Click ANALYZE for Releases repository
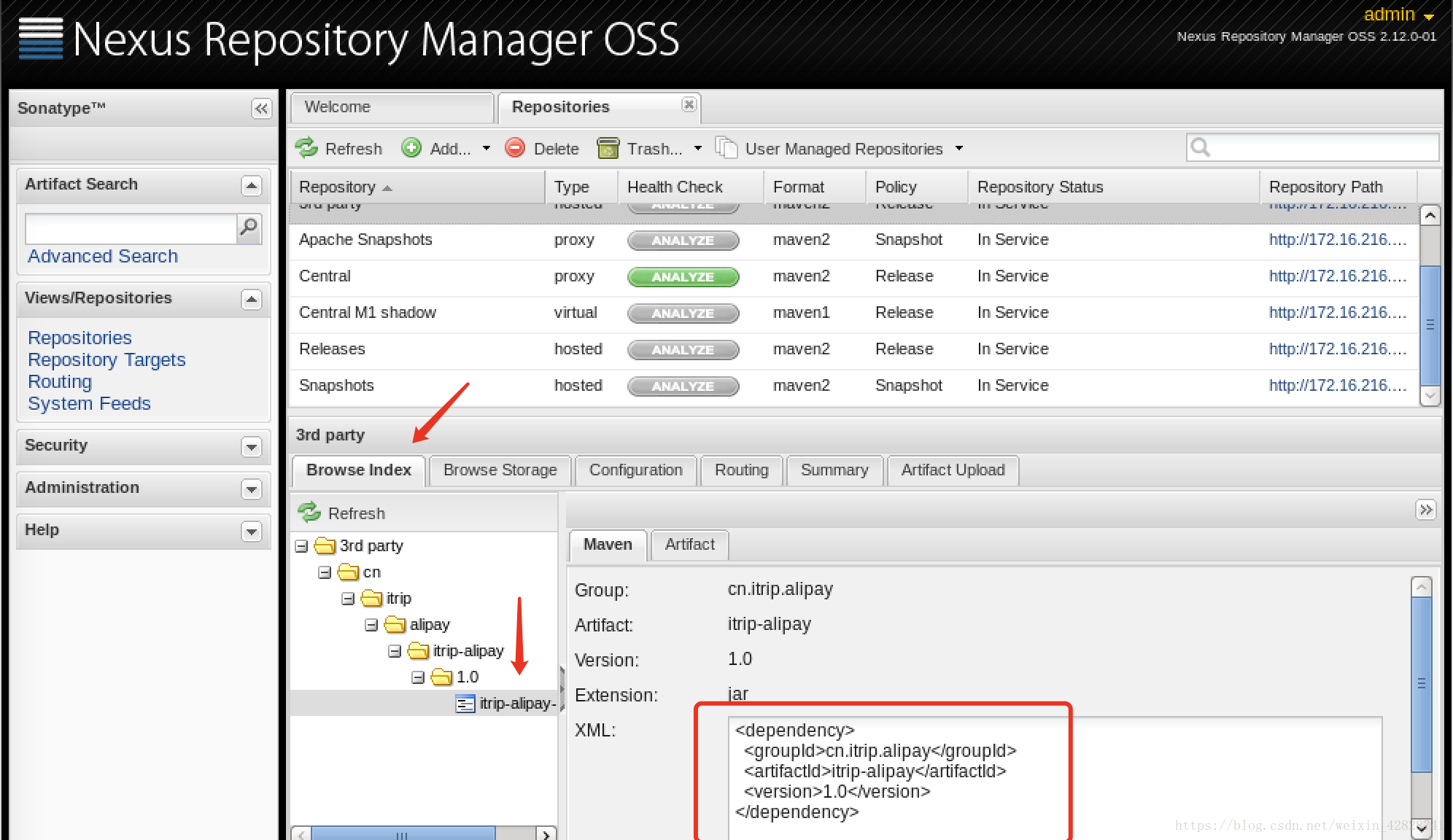Screen dimensions: 1453x840 (683, 350)
